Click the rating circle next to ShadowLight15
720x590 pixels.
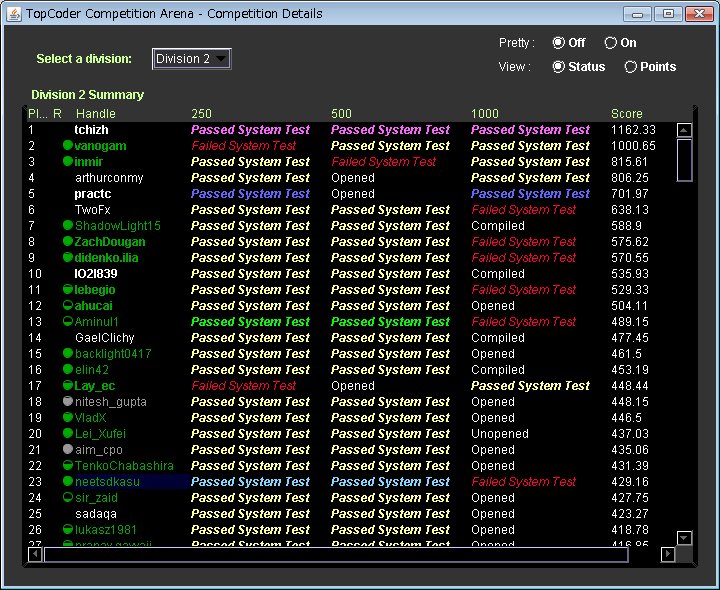68,225
